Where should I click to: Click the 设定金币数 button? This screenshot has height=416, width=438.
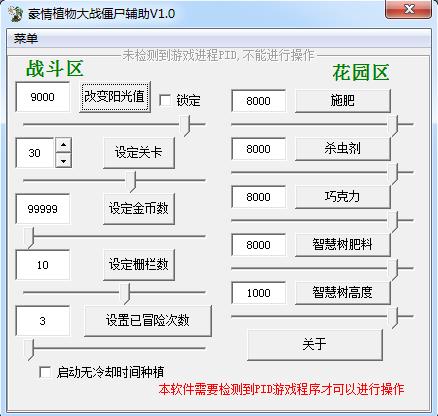[139, 209]
